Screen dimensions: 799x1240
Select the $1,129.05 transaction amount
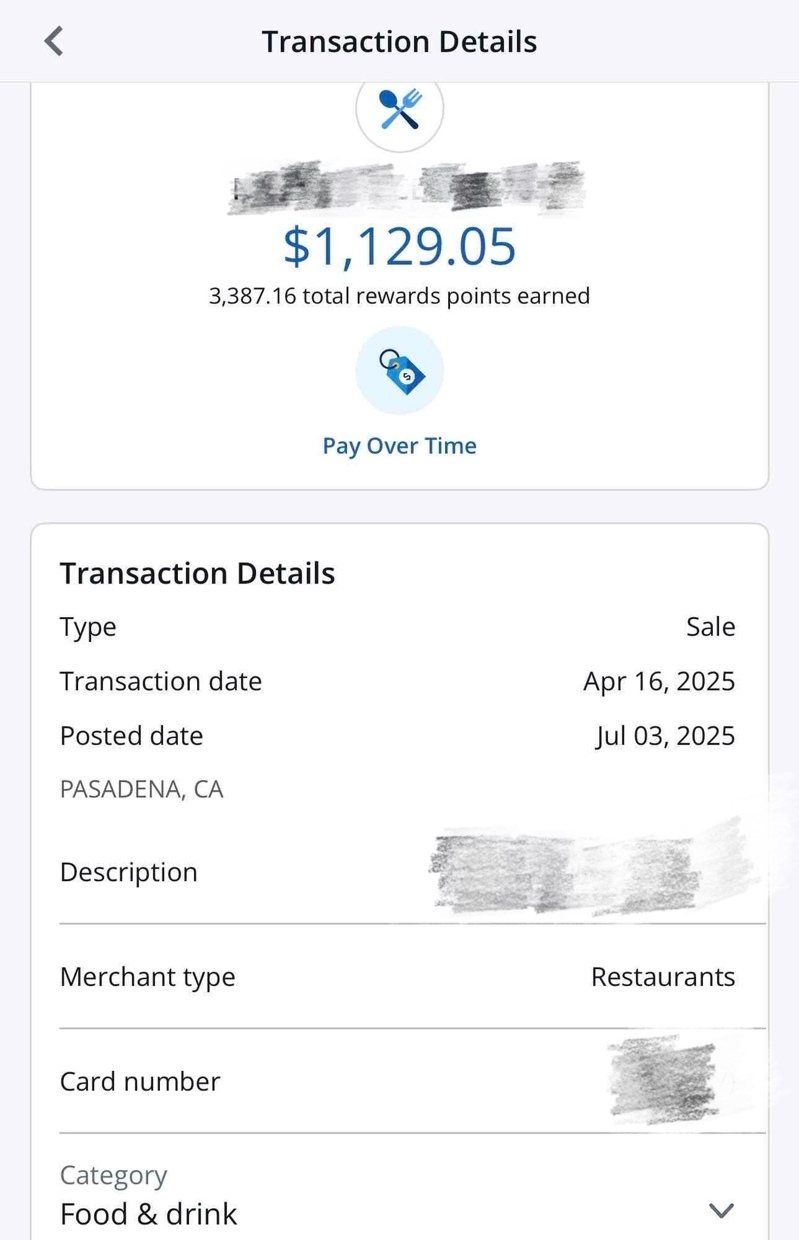tap(400, 246)
